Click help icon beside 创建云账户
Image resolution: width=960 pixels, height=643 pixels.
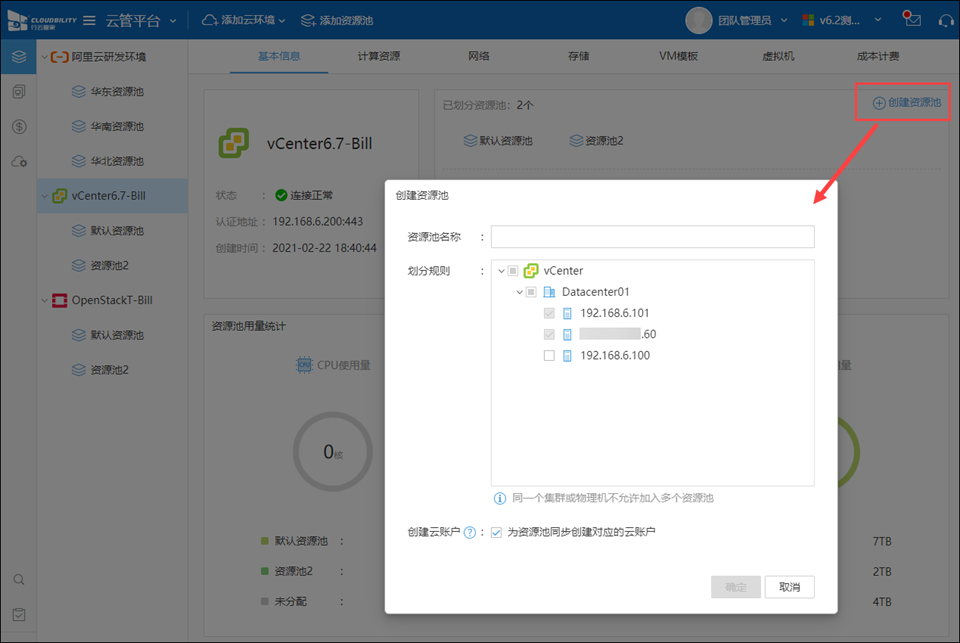469,533
